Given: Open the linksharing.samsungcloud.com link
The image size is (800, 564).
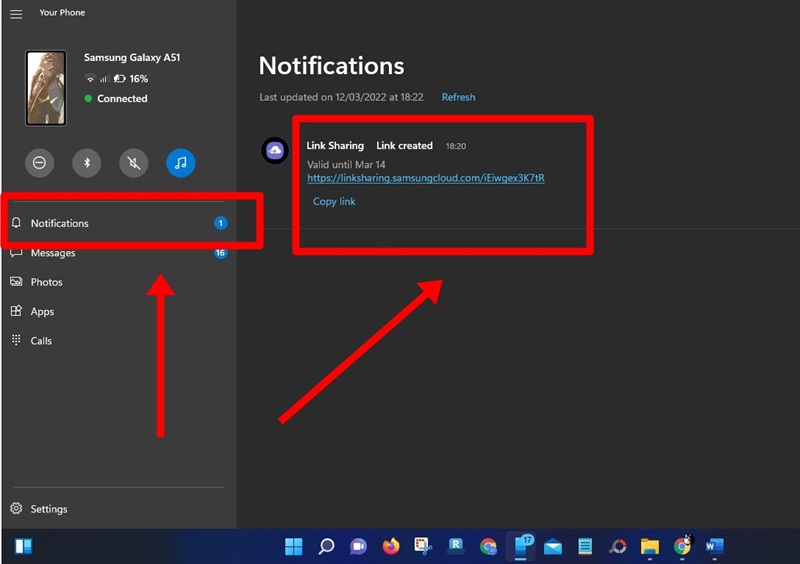Looking at the screenshot, I should click(425, 178).
